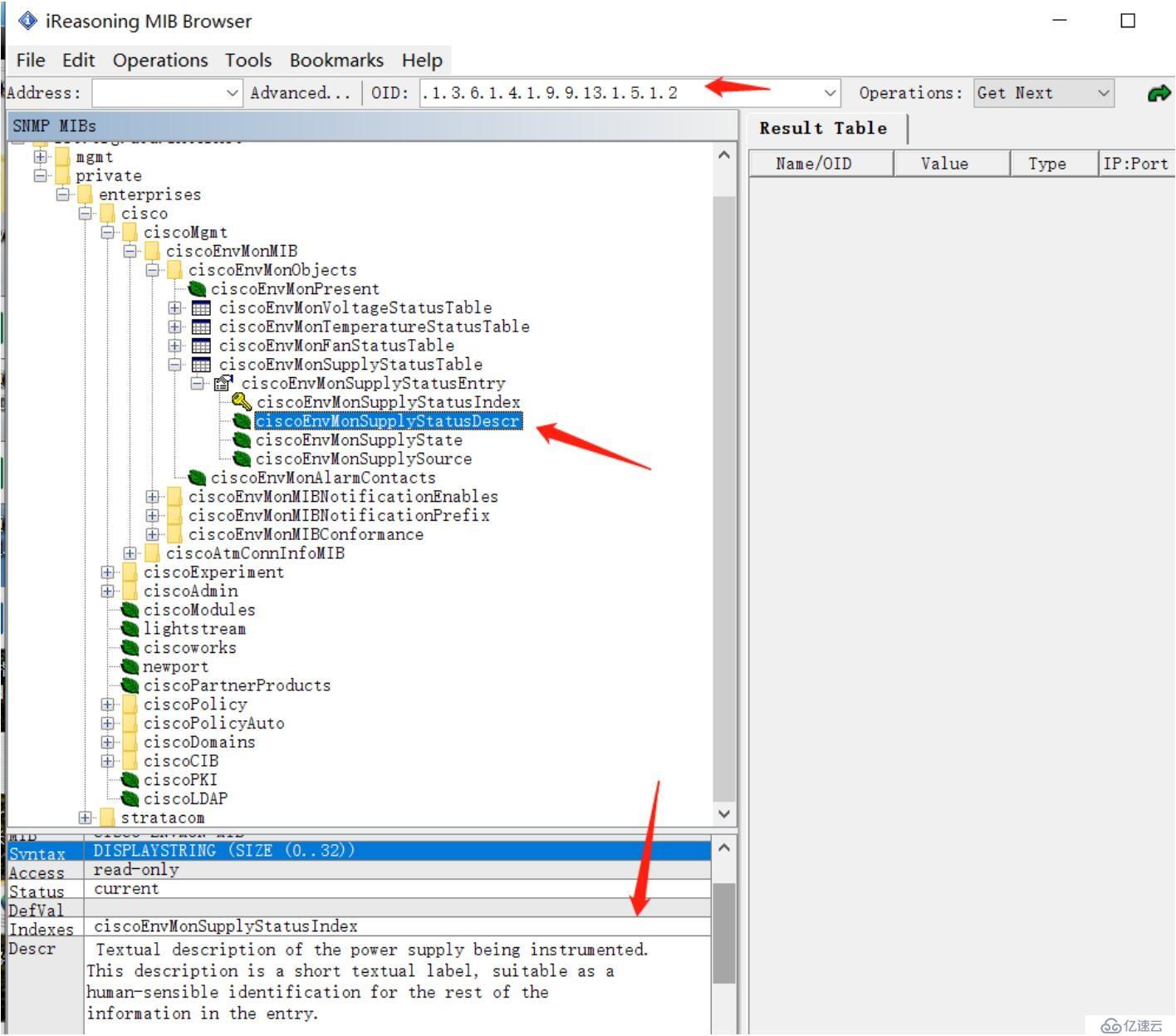Image resolution: width=1176 pixels, height=1036 pixels.
Task: Click the ciscoEnvMonSupplyStatusTable table icon
Action: tap(201, 365)
